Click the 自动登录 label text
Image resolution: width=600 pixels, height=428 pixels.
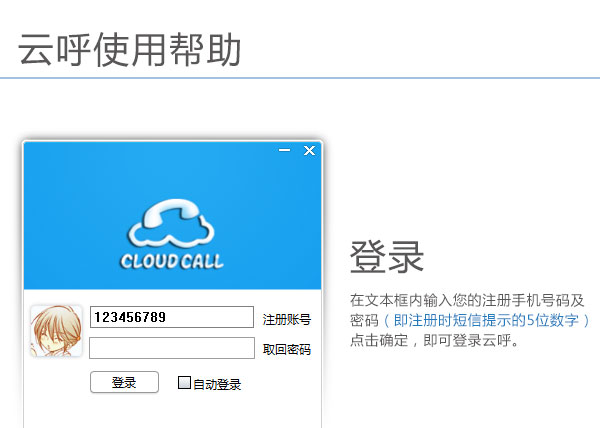click(217, 384)
